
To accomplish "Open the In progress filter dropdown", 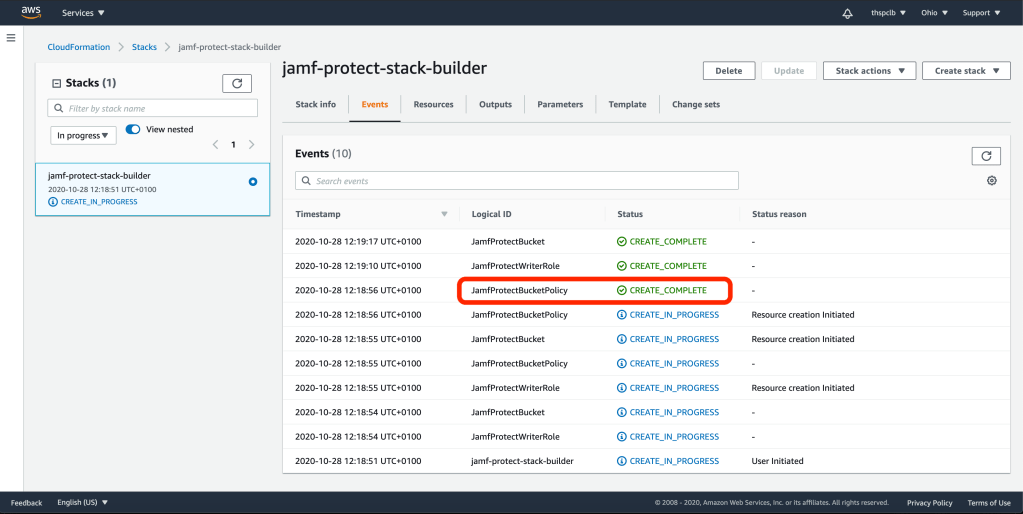I will [83, 135].
